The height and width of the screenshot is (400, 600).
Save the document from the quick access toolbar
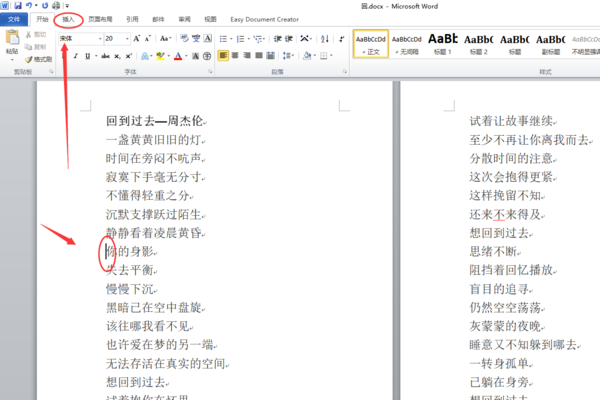(x=18, y=6)
